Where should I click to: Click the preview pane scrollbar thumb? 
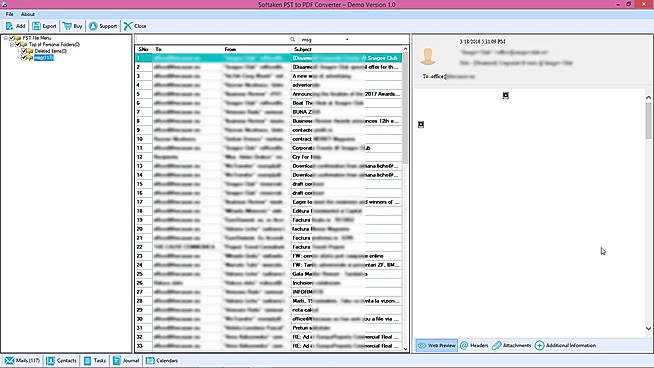(648, 121)
